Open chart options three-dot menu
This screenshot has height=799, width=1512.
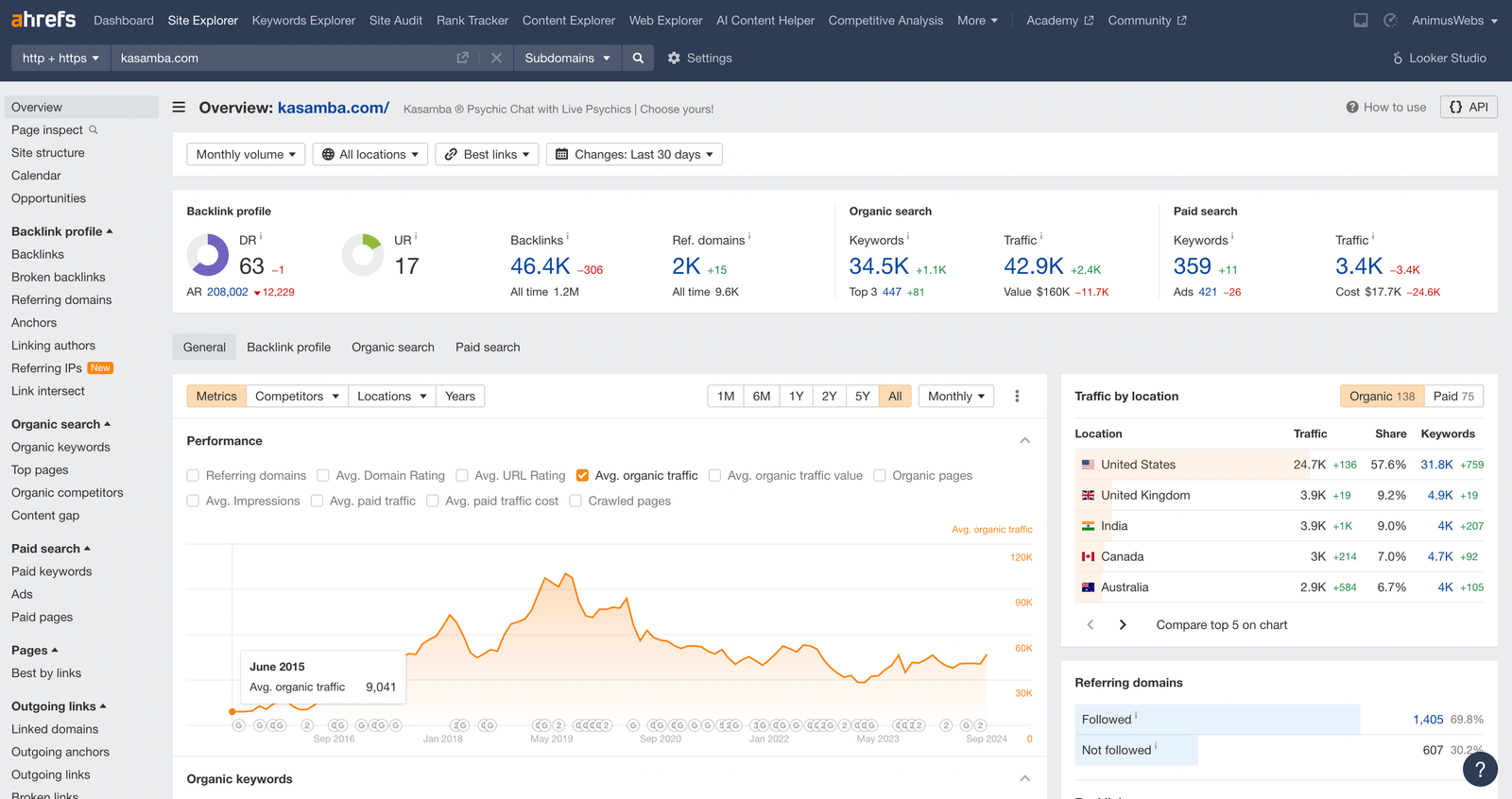(1017, 396)
